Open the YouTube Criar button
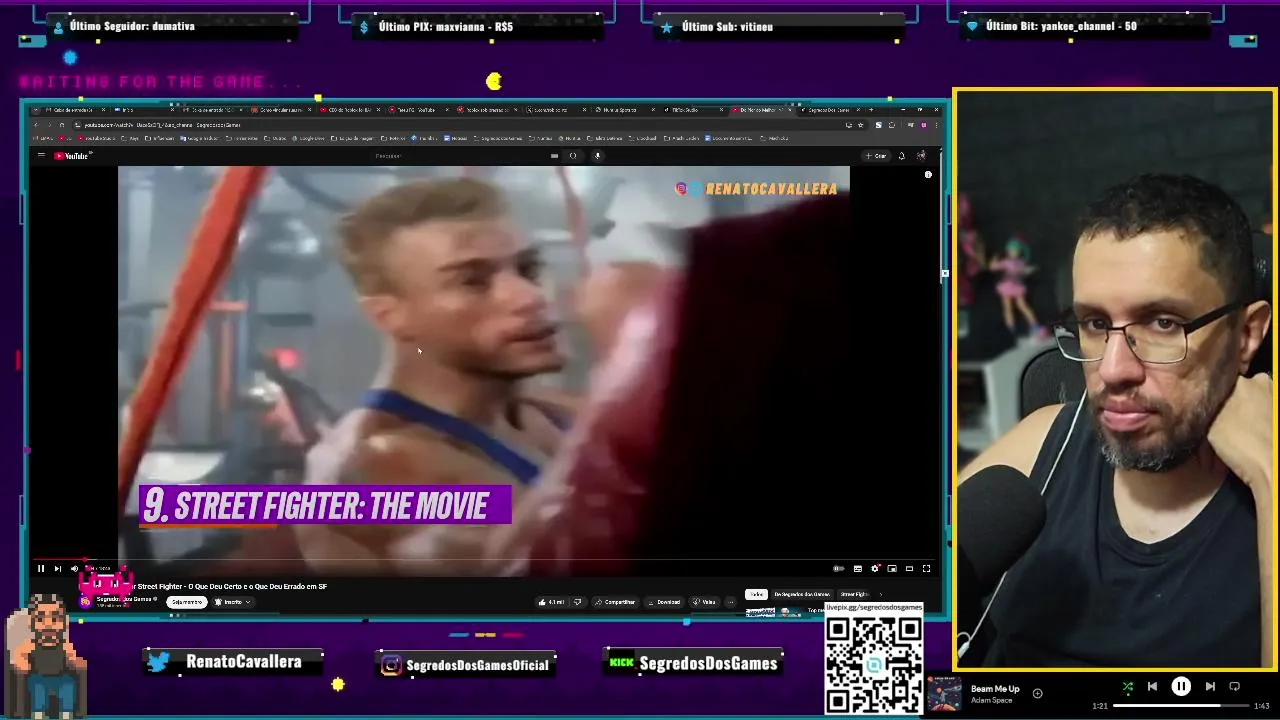 click(x=876, y=156)
